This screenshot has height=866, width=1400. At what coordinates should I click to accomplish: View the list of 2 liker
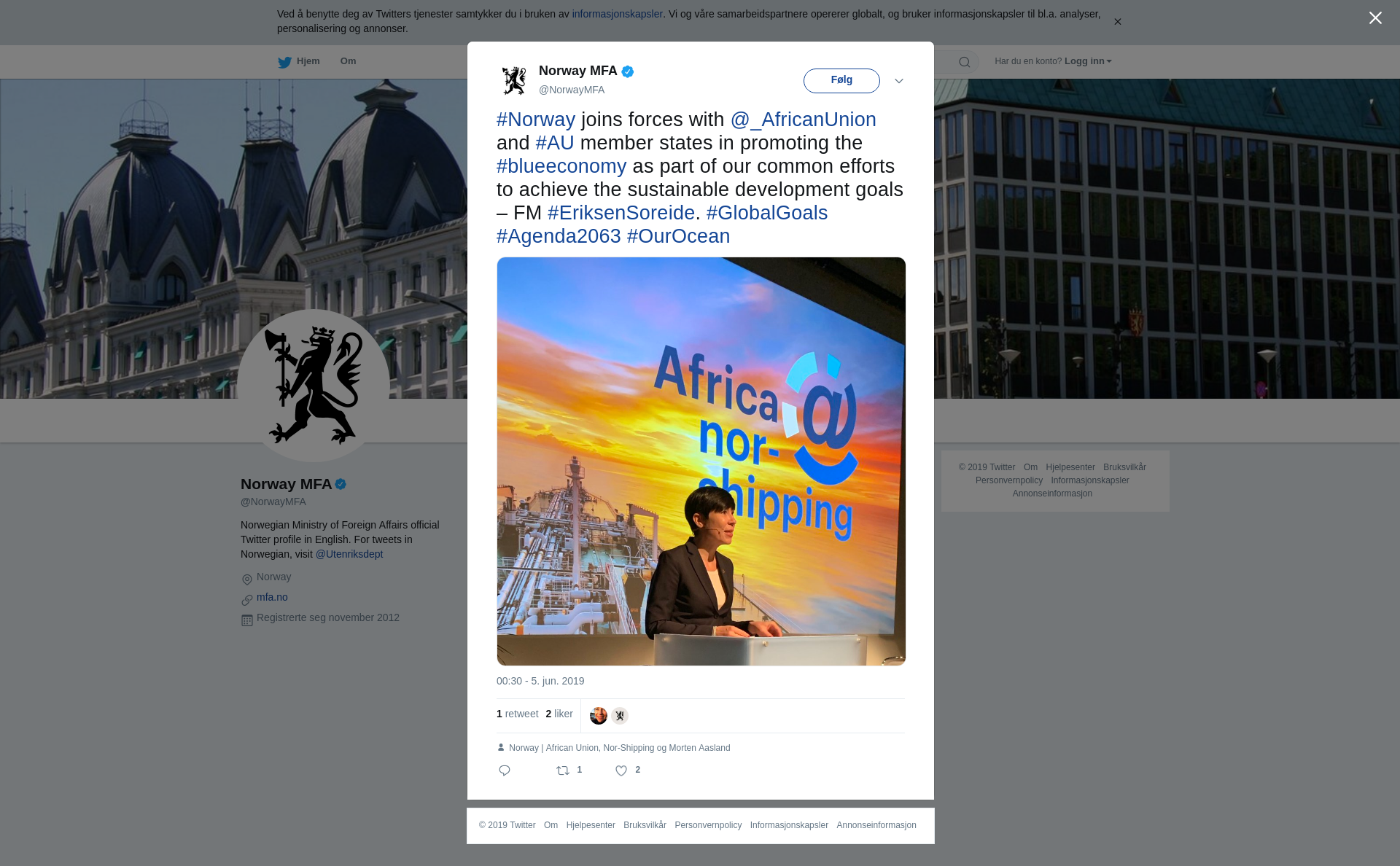point(559,714)
